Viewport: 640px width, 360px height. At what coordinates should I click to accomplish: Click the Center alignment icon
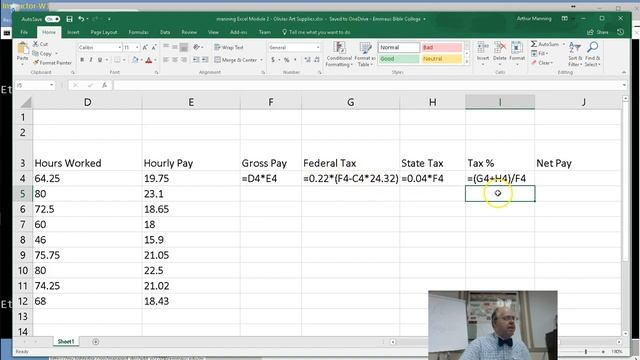point(175,60)
